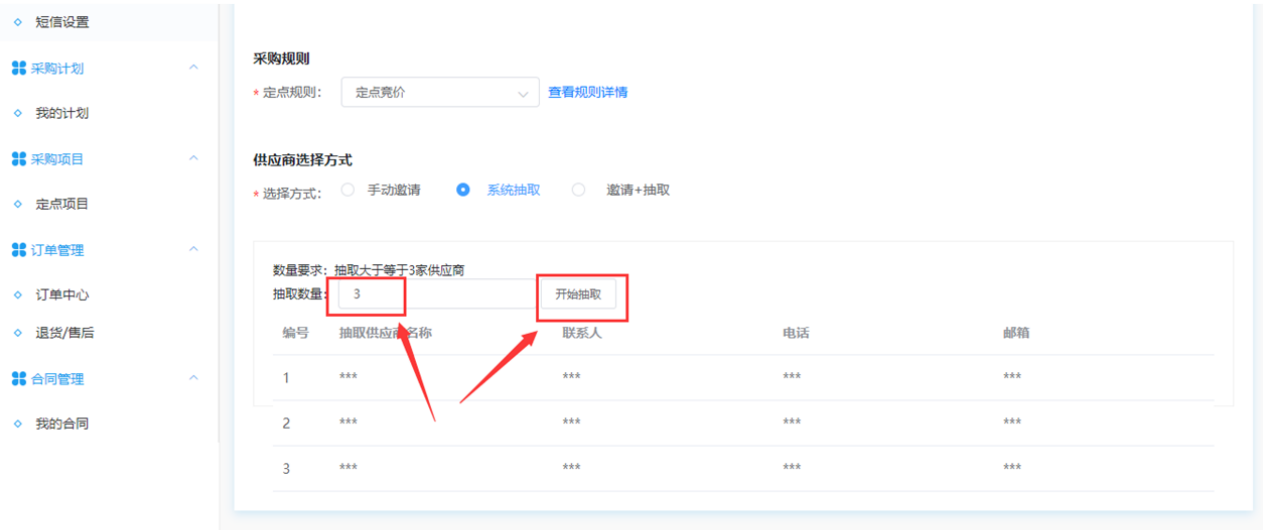Screen dimensions: 1263x530
Task: Select the 手动邀请 radio option
Action: click(x=348, y=190)
